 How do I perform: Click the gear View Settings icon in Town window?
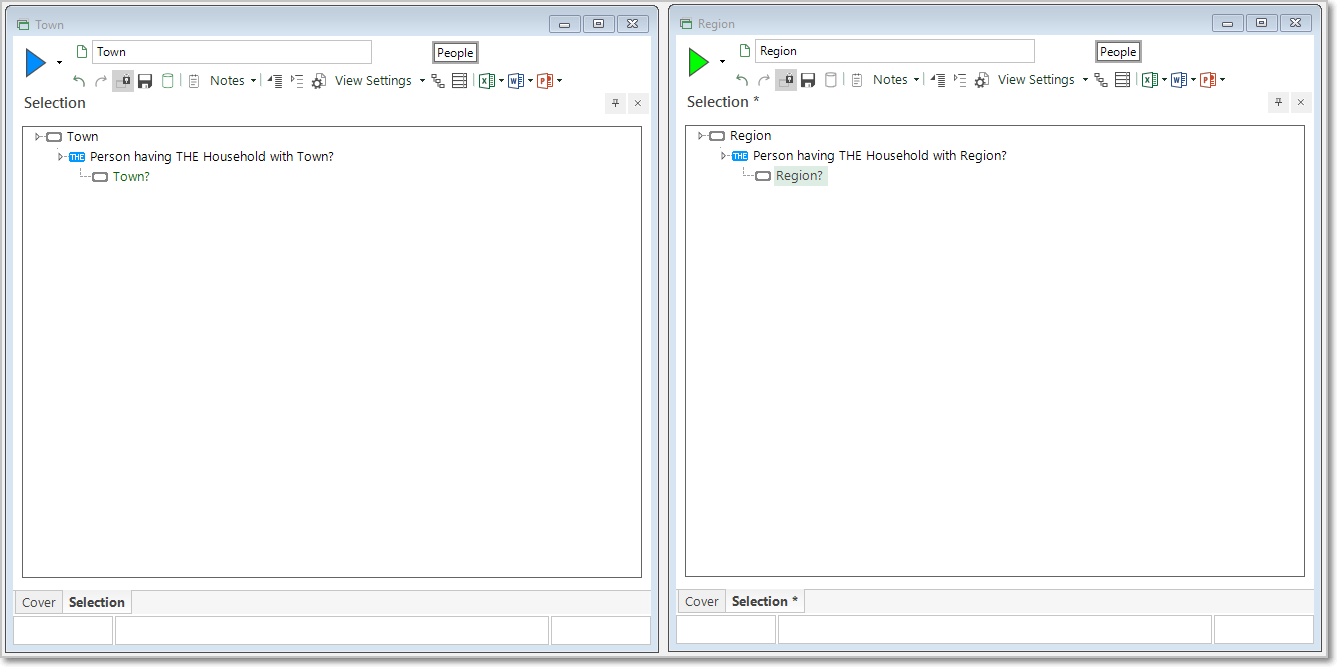pyautogui.click(x=319, y=81)
